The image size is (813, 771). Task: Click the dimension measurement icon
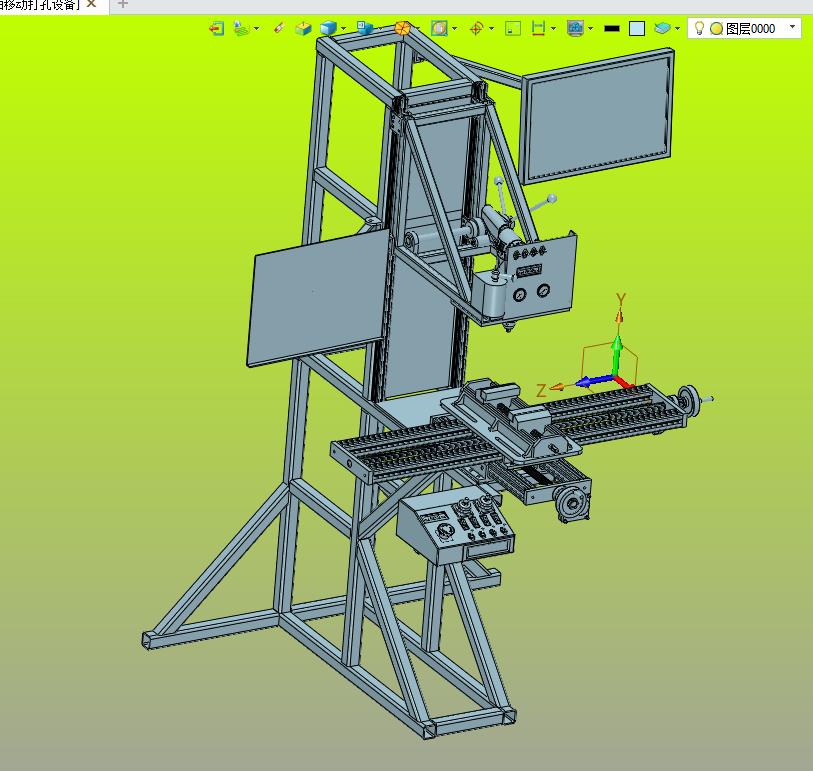point(539,28)
